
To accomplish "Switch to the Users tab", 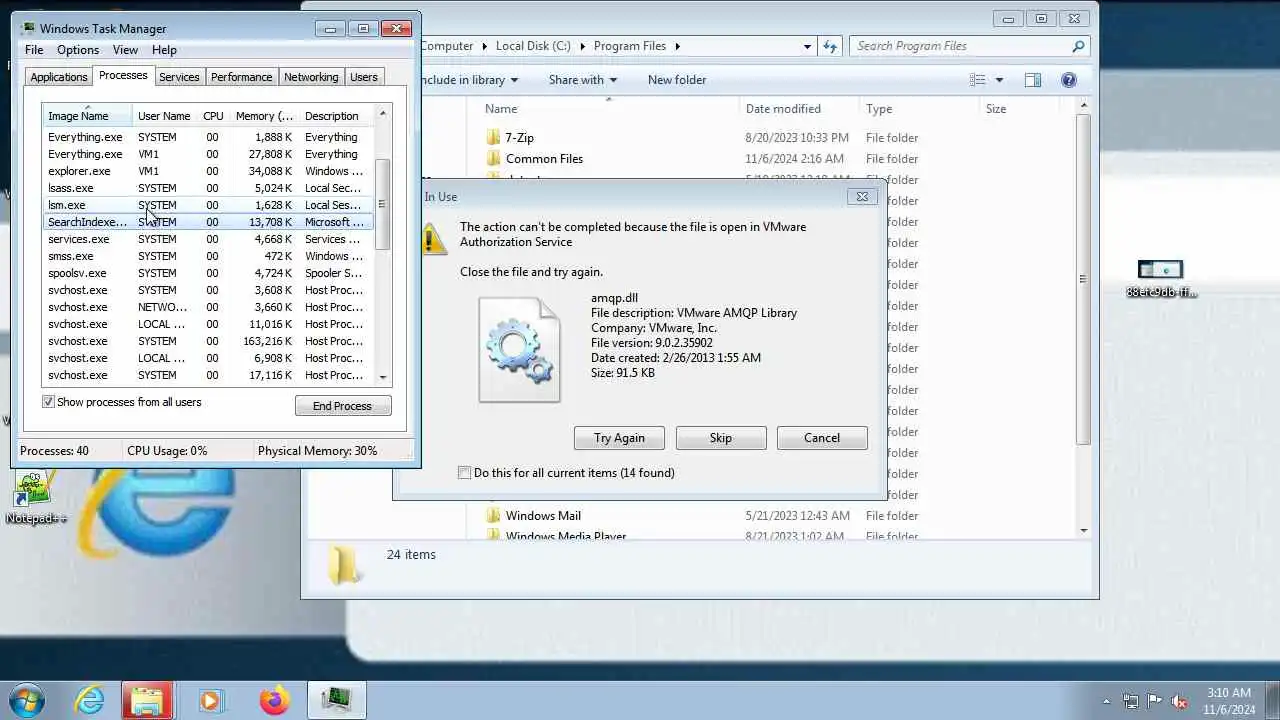I will click(x=364, y=77).
